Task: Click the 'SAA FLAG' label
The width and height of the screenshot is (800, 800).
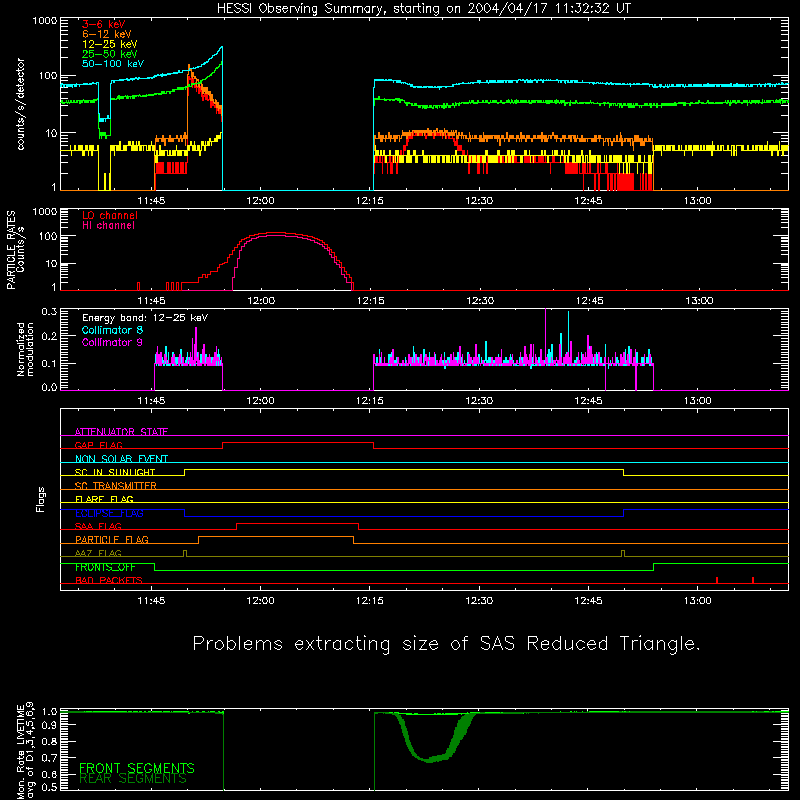Action: tap(98, 526)
